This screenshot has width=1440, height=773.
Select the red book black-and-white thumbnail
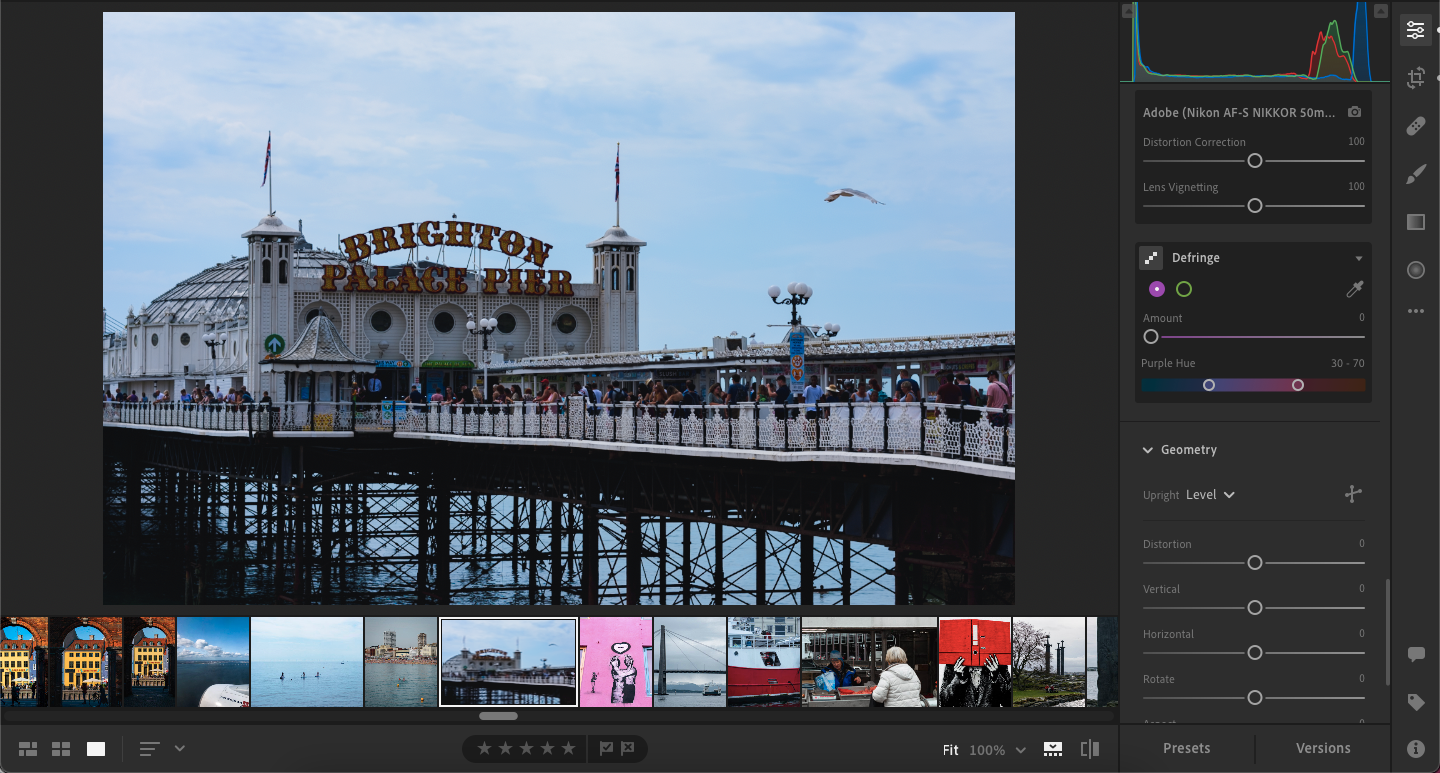tap(975, 662)
